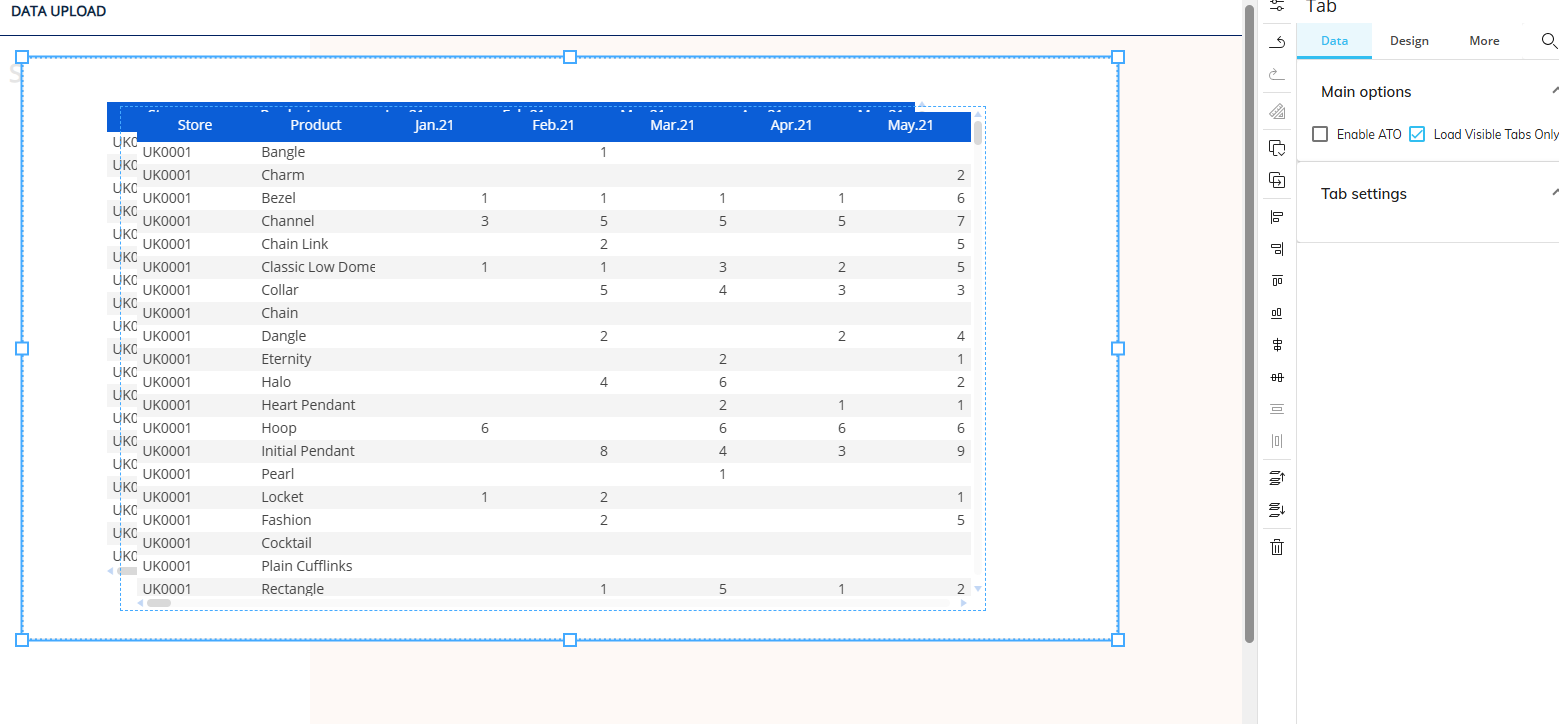Click the table's horizontal scrollbar thumb
Image resolution: width=1559 pixels, height=724 pixels.
click(x=159, y=603)
